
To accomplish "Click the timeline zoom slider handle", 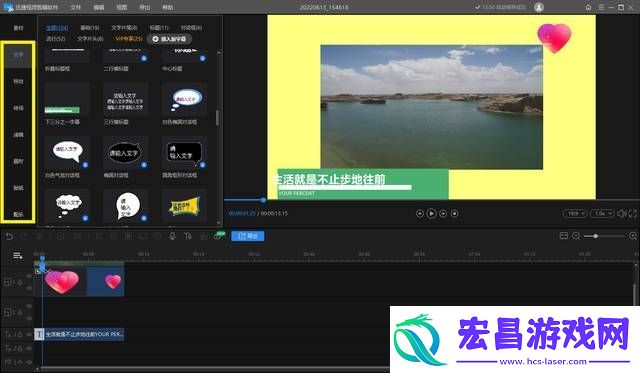I will 596,236.
